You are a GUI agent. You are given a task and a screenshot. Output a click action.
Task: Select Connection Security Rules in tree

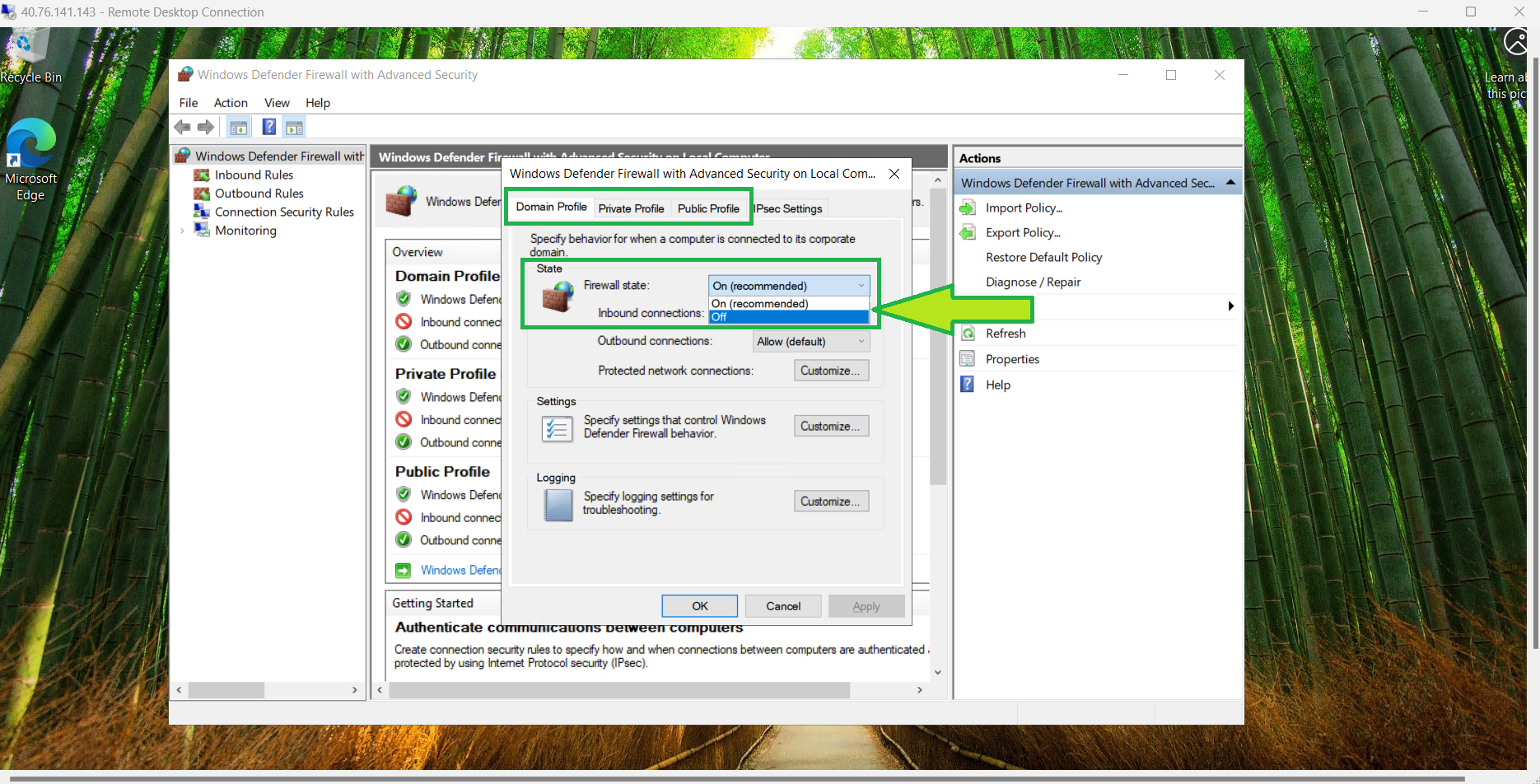point(284,212)
